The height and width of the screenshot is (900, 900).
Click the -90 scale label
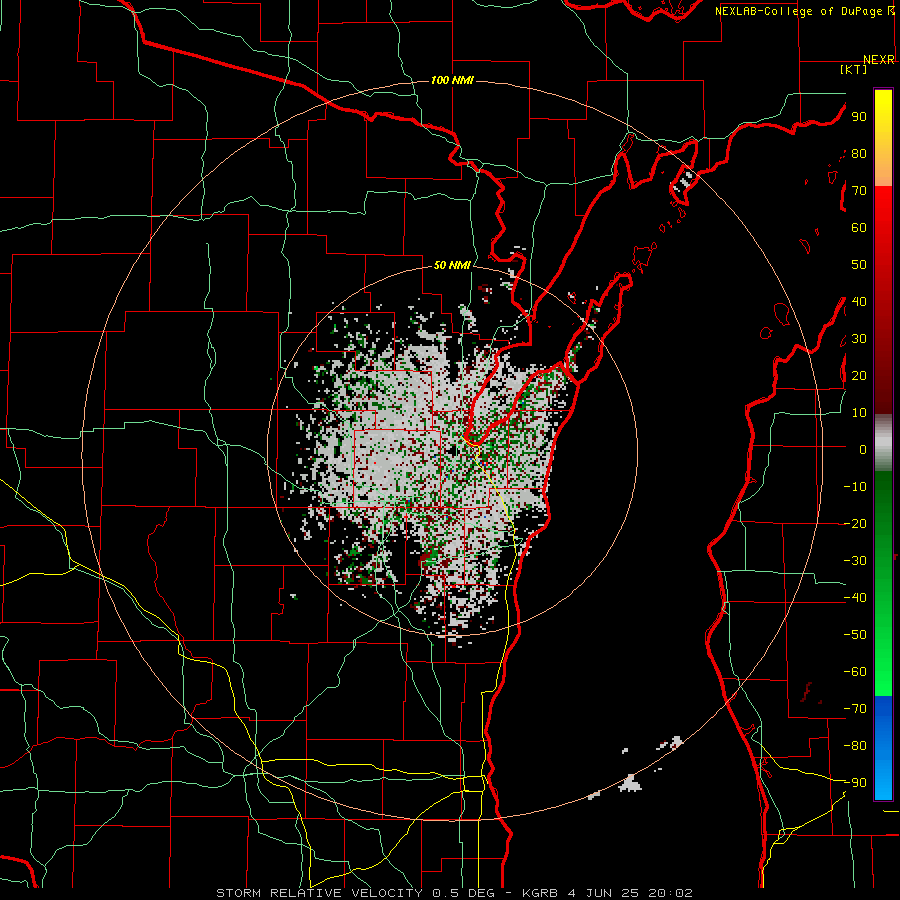click(x=855, y=783)
